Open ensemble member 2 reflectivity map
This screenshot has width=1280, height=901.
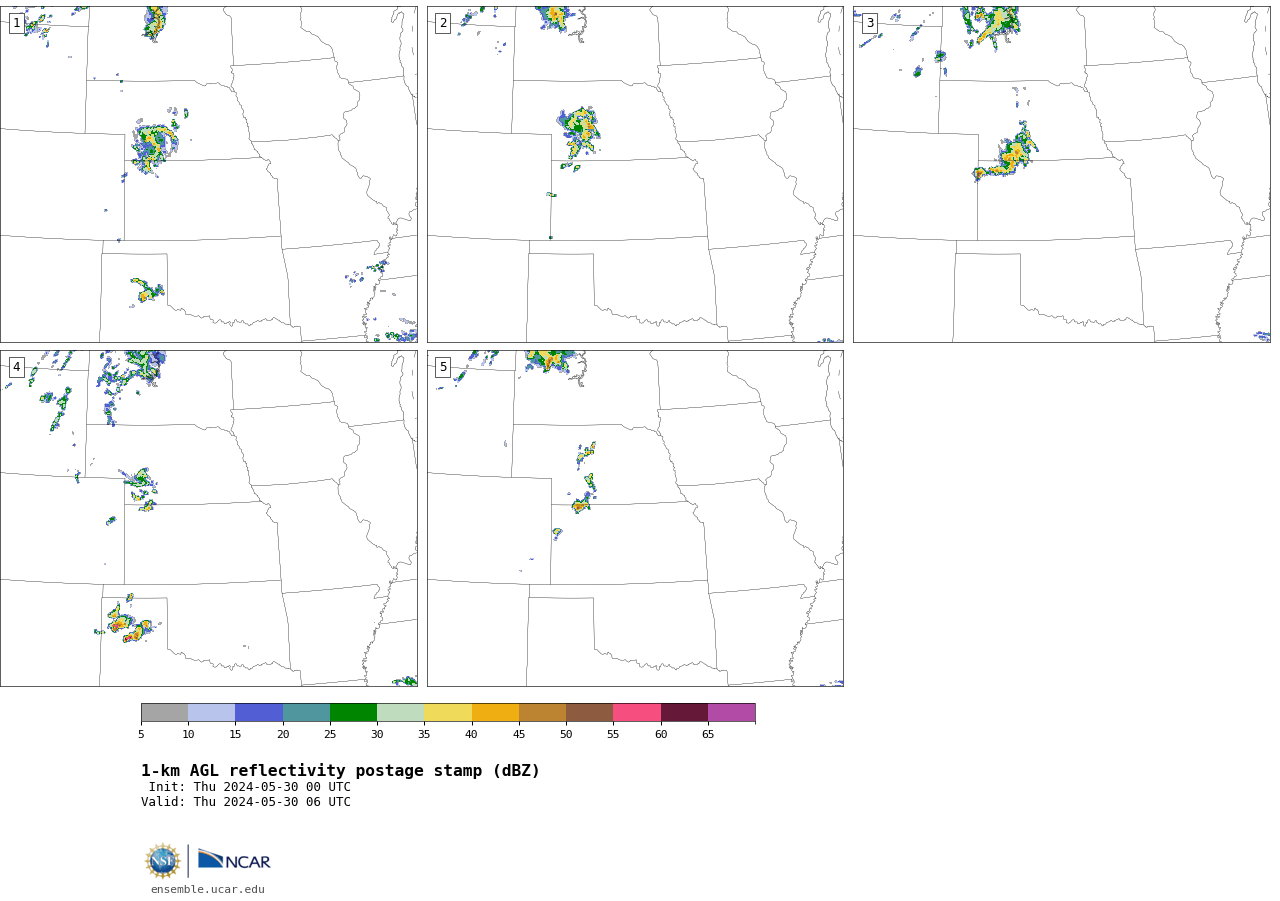click(x=635, y=175)
